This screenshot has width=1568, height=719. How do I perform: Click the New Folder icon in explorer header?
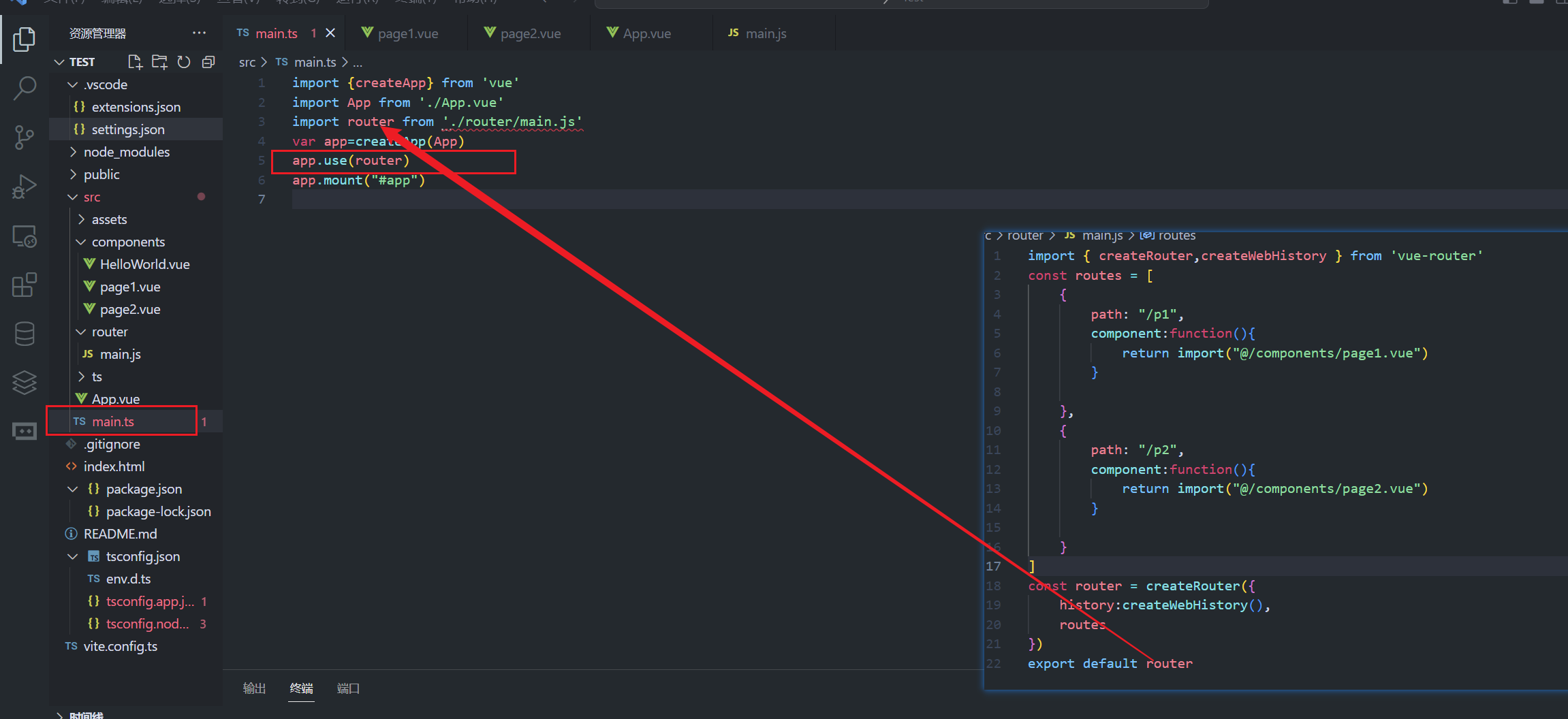pyautogui.click(x=159, y=62)
